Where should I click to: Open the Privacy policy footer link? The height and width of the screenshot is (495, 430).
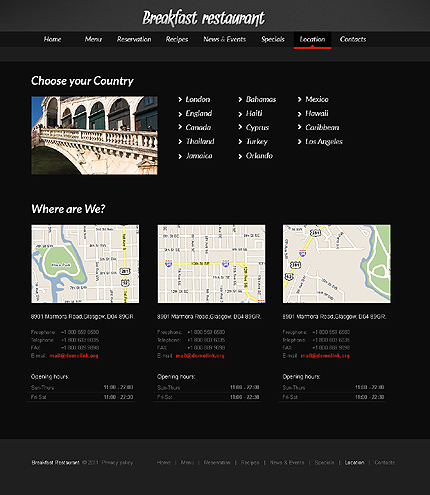click(117, 462)
